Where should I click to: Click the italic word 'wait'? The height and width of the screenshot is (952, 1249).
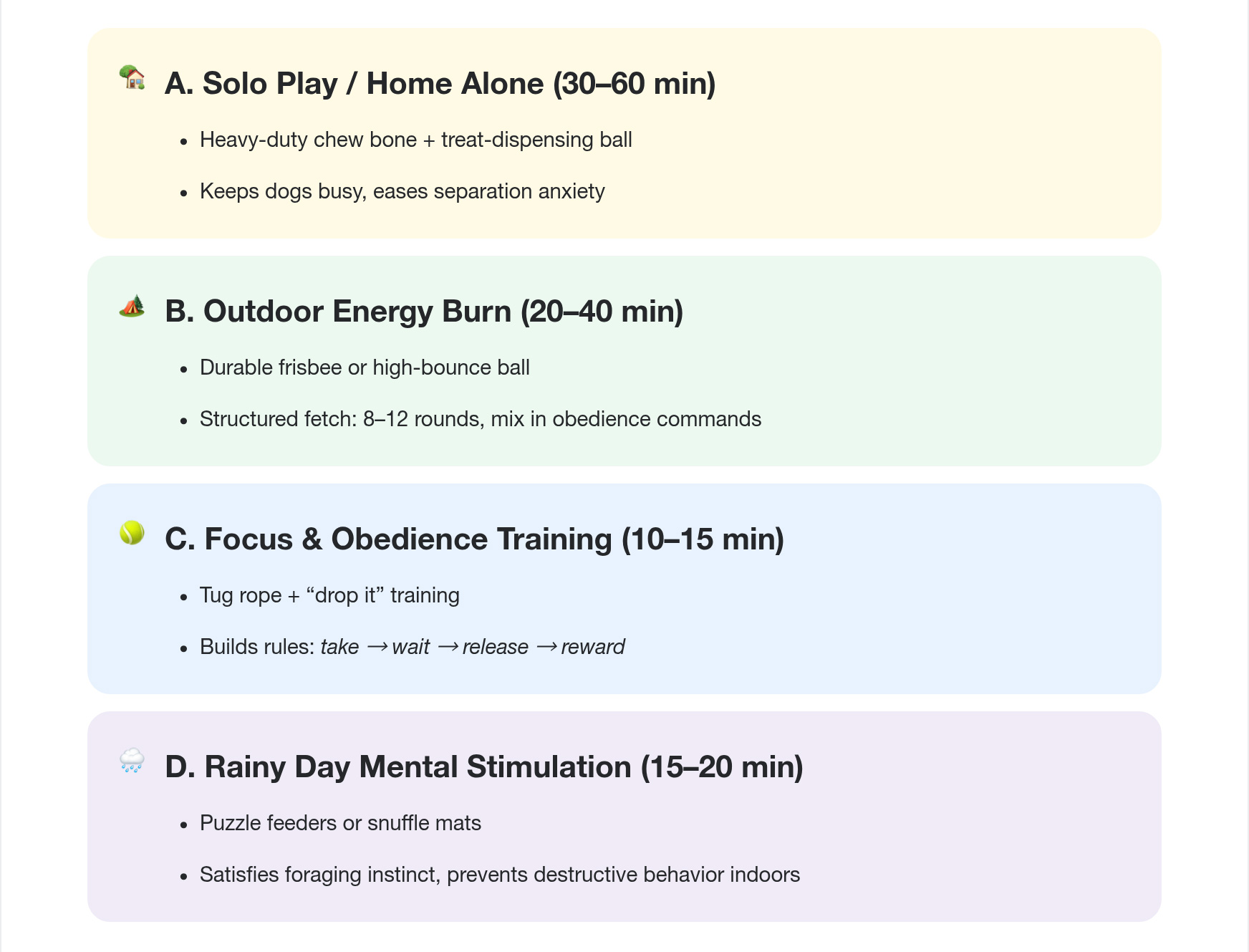click(410, 647)
